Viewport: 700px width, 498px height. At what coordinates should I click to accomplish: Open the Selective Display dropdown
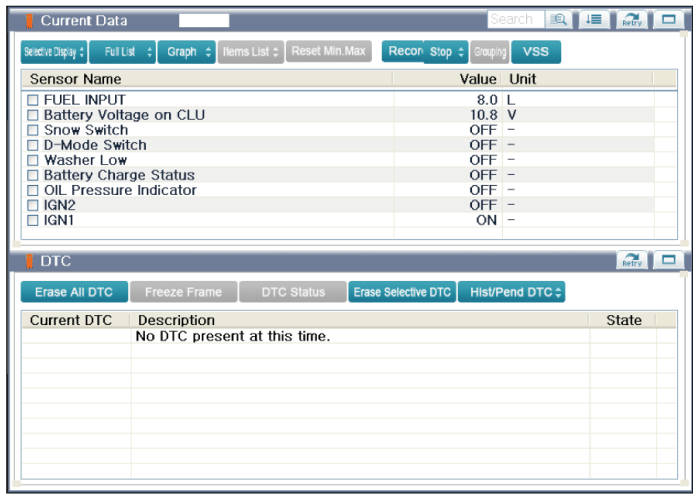click(54, 52)
